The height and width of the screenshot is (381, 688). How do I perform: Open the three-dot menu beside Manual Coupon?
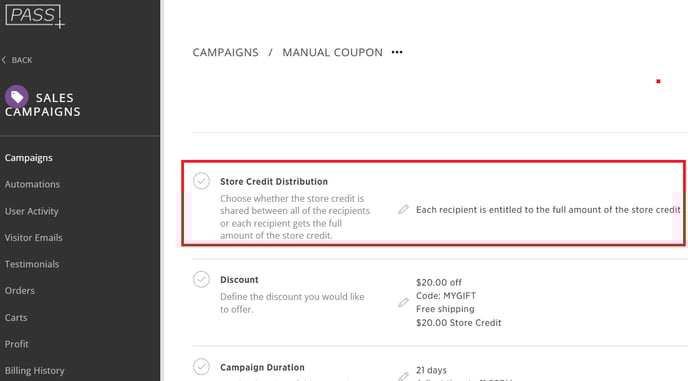point(397,52)
